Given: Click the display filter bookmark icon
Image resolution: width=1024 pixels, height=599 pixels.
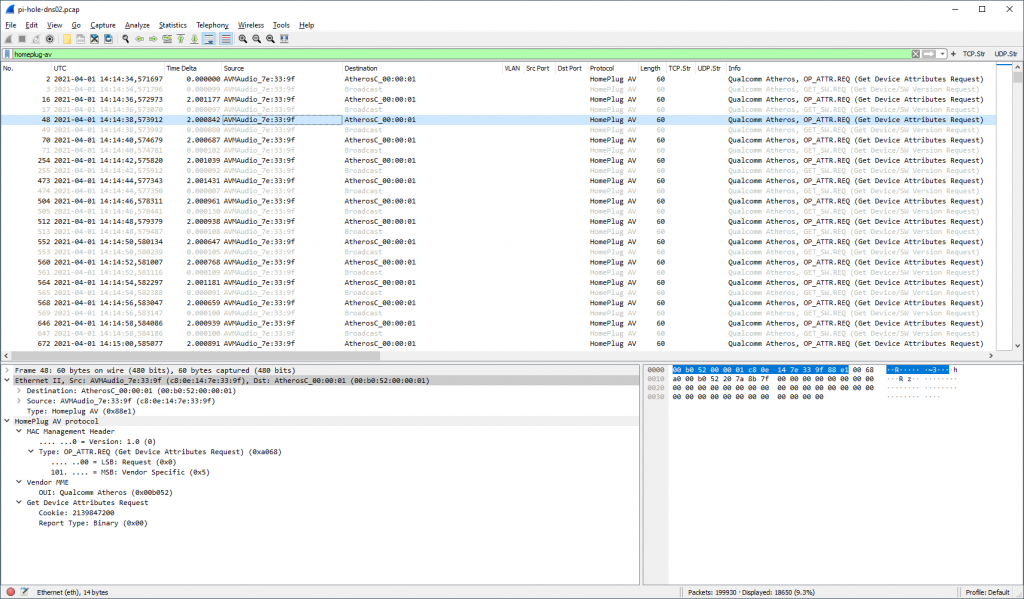Looking at the screenshot, I should tap(7, 54).
